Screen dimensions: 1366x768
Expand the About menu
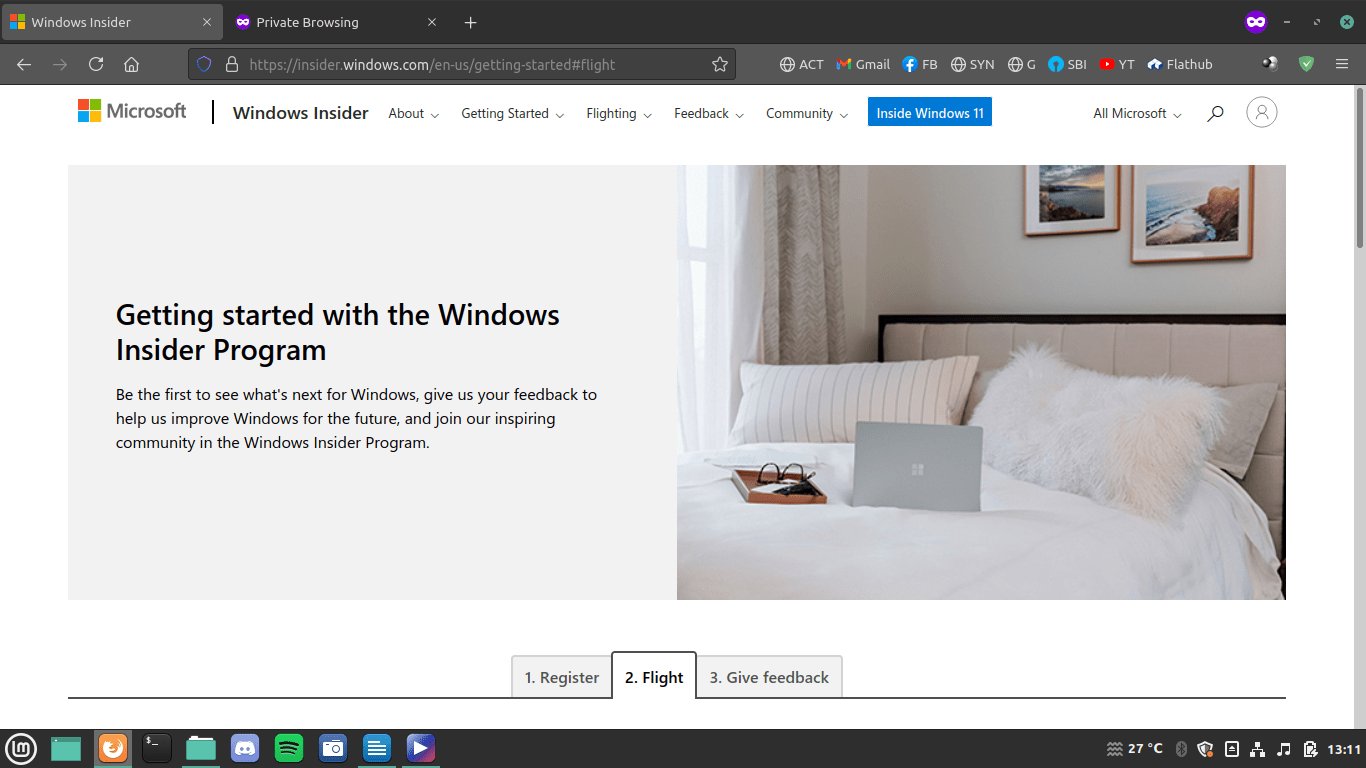413,114
